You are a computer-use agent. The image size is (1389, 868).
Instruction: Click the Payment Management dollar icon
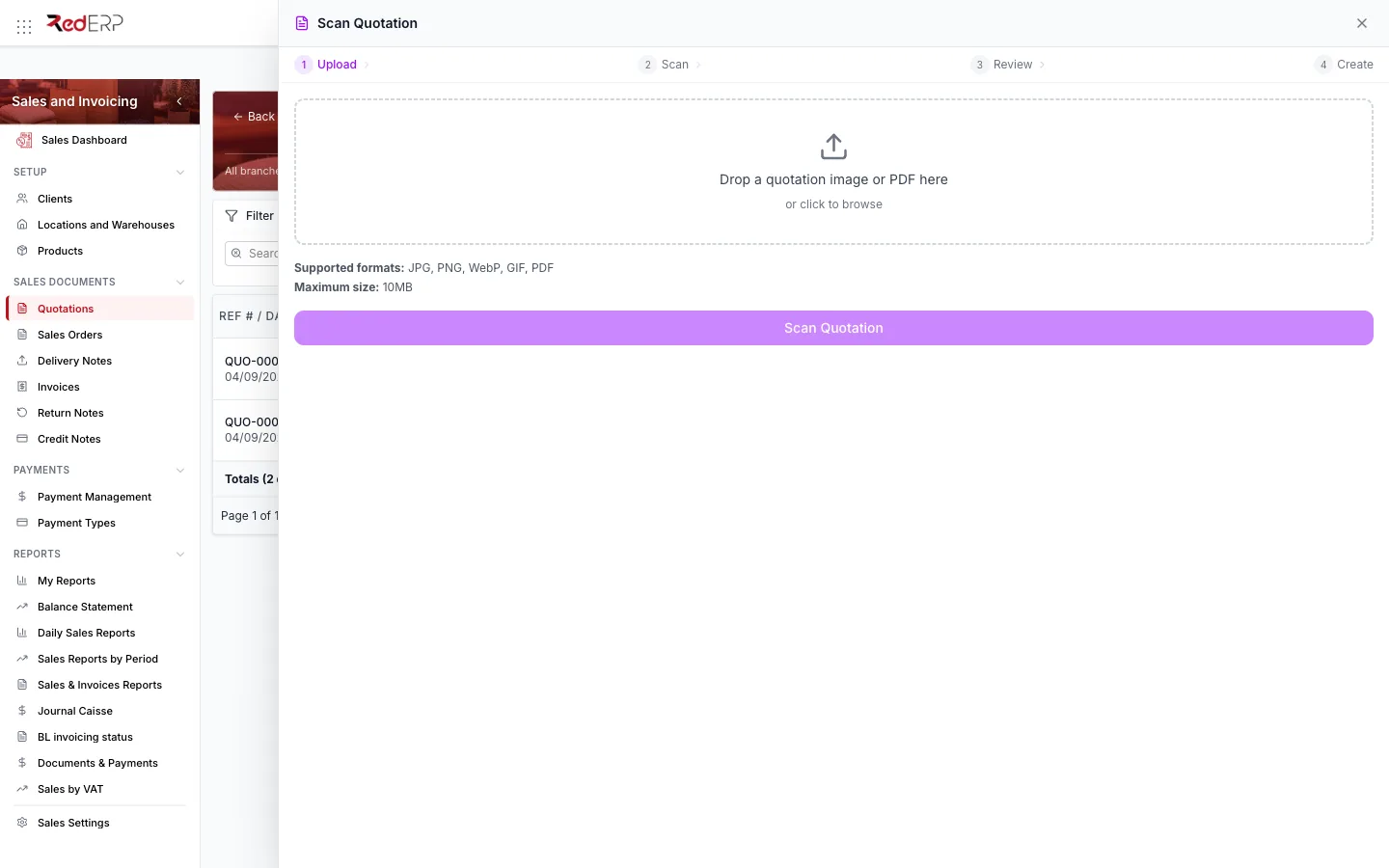point(22,497)
